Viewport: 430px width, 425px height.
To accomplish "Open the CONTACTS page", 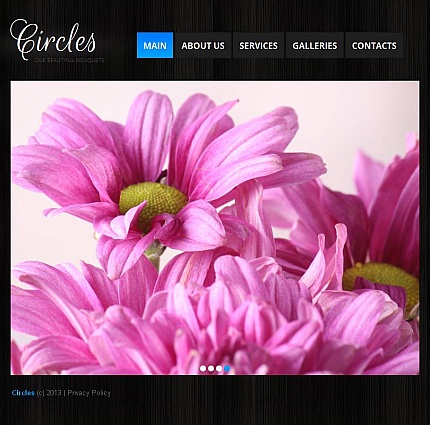I will (374, 45).
